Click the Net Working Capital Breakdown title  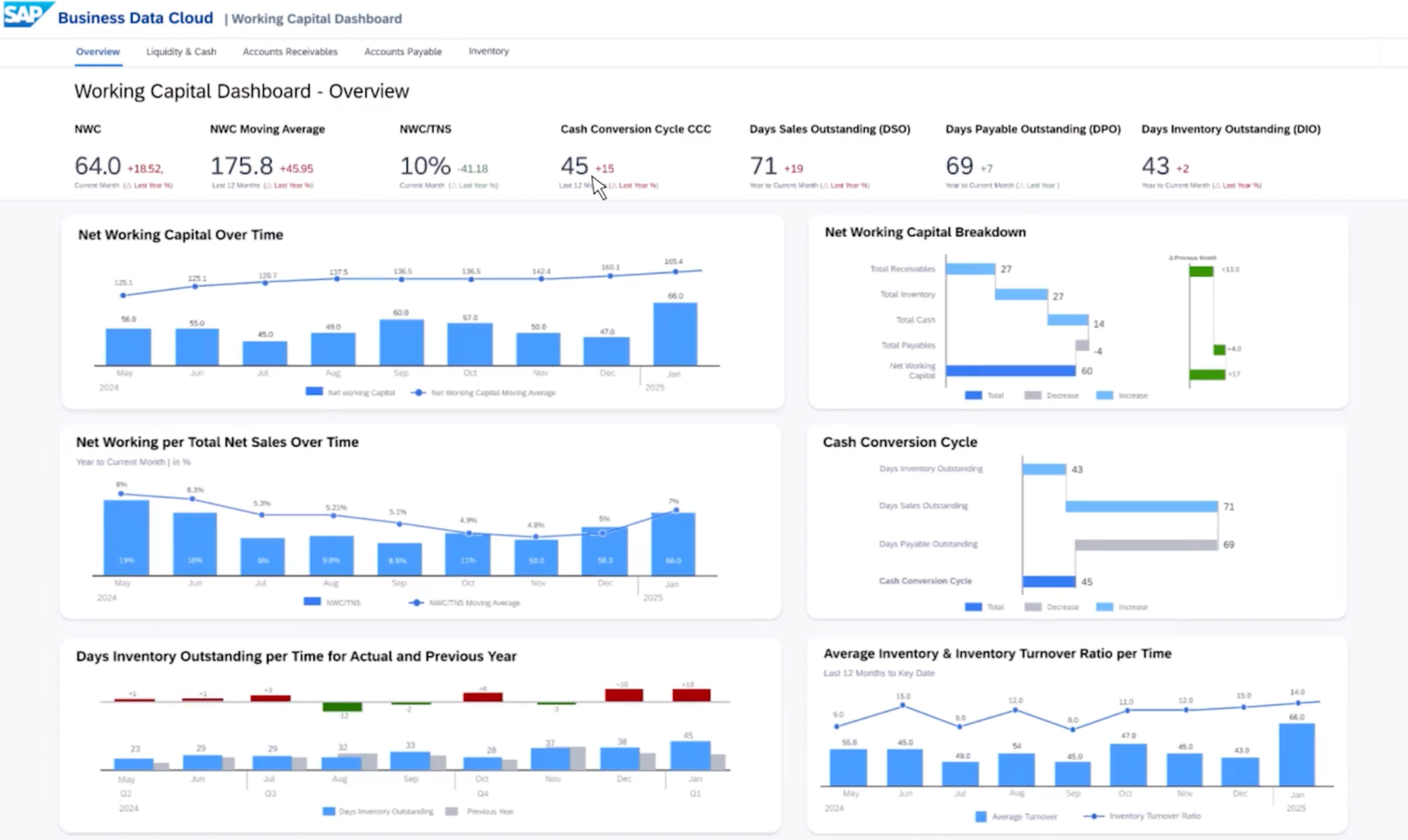925,232
